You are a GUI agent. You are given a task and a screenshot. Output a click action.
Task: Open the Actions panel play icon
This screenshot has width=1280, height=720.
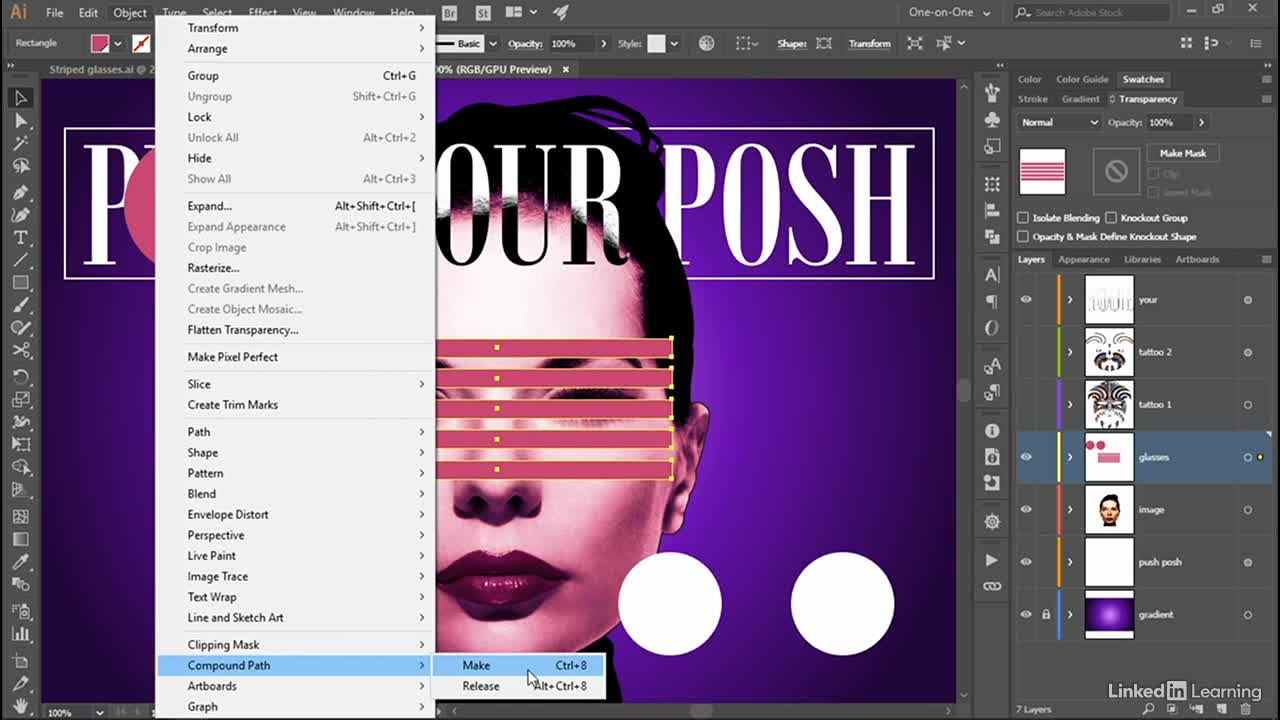point(992,561)
